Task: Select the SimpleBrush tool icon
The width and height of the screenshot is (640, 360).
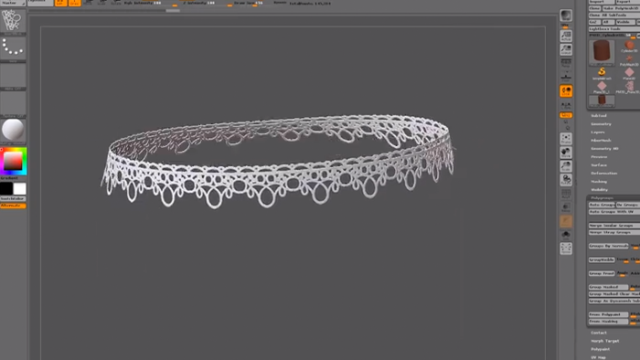Action: point(602,73)
